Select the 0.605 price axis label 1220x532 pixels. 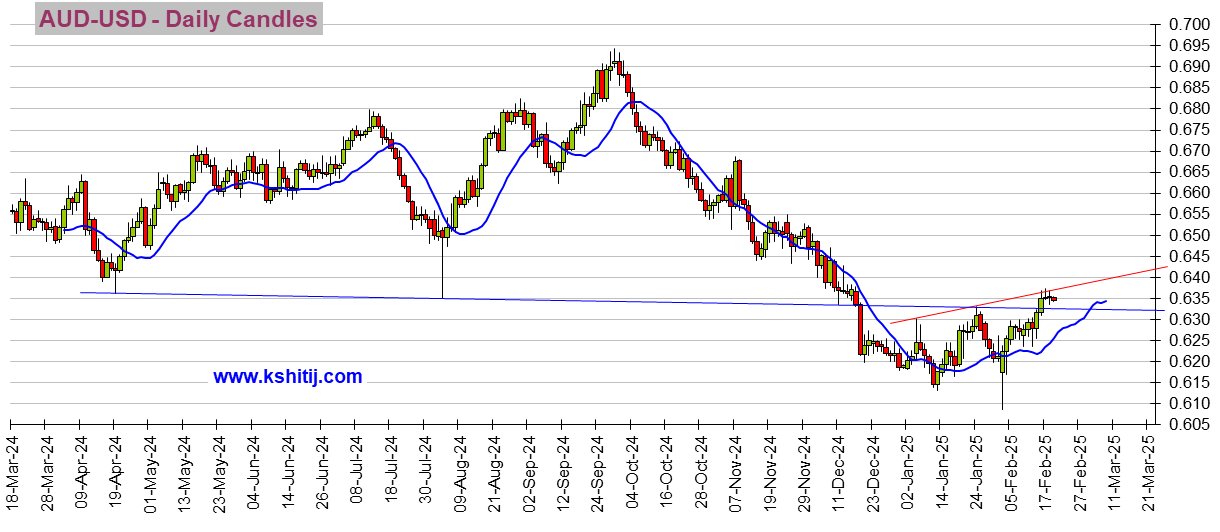coord(1190,425)
